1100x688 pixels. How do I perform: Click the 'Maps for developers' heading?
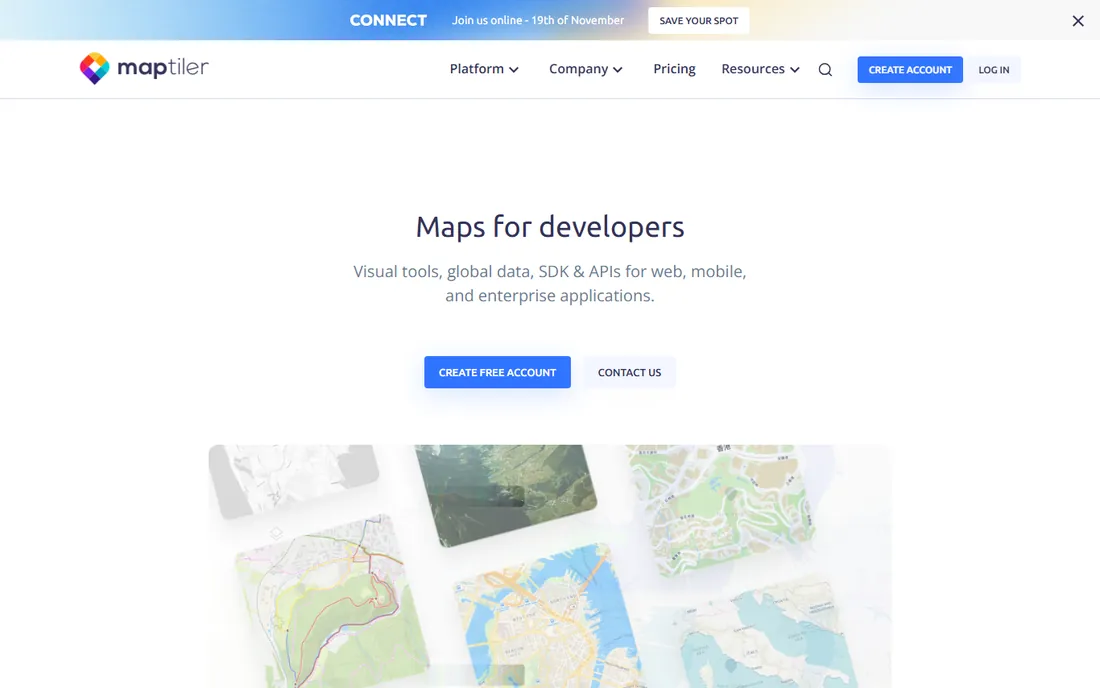click(x=550, y=227)
